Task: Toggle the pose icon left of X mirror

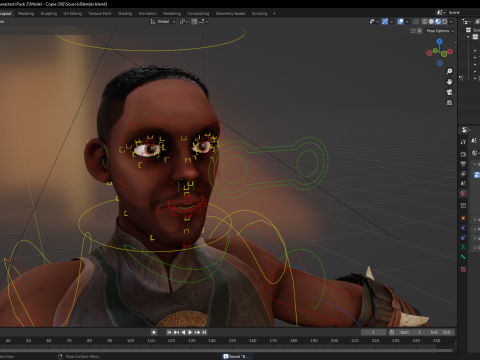Action: pos(413,31)
